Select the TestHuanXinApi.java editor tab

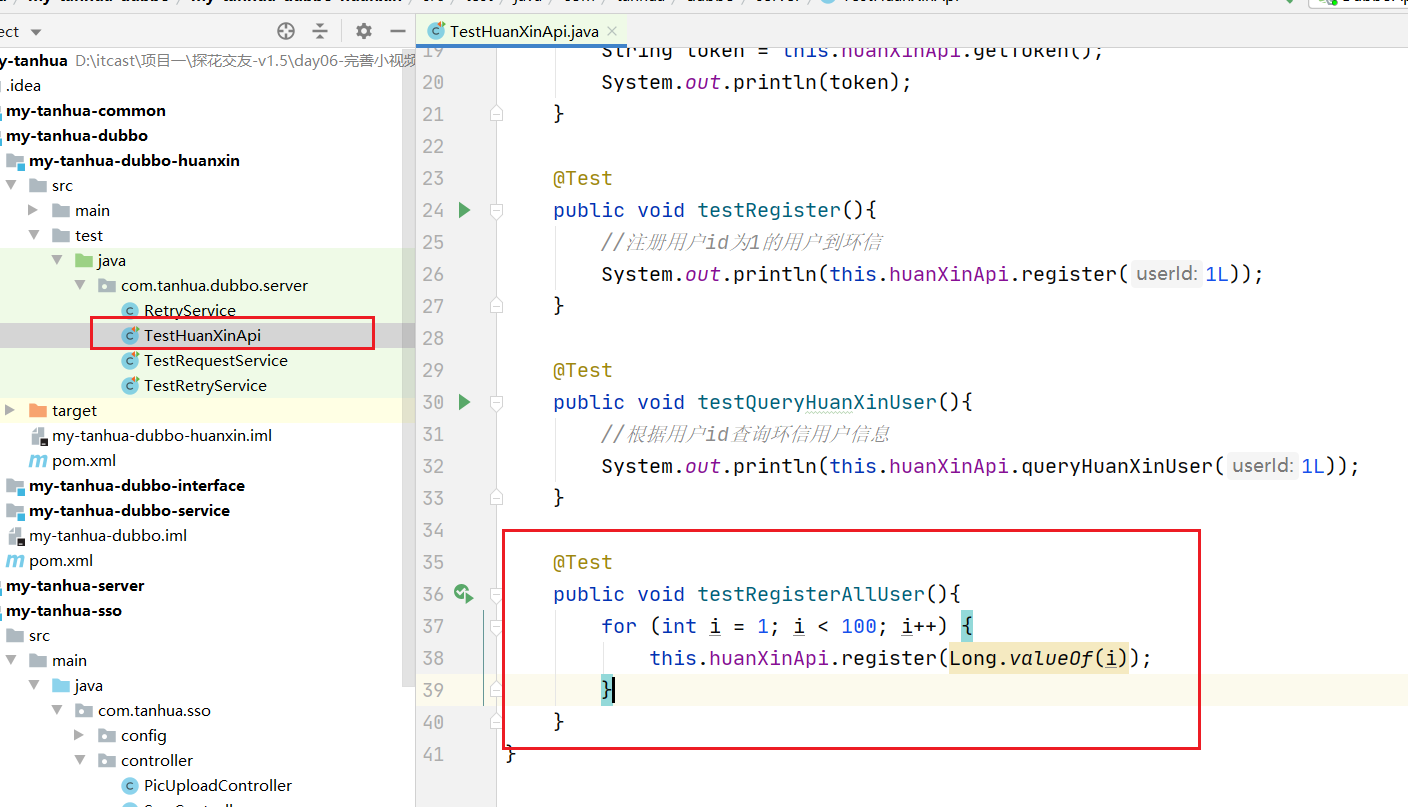524,31
